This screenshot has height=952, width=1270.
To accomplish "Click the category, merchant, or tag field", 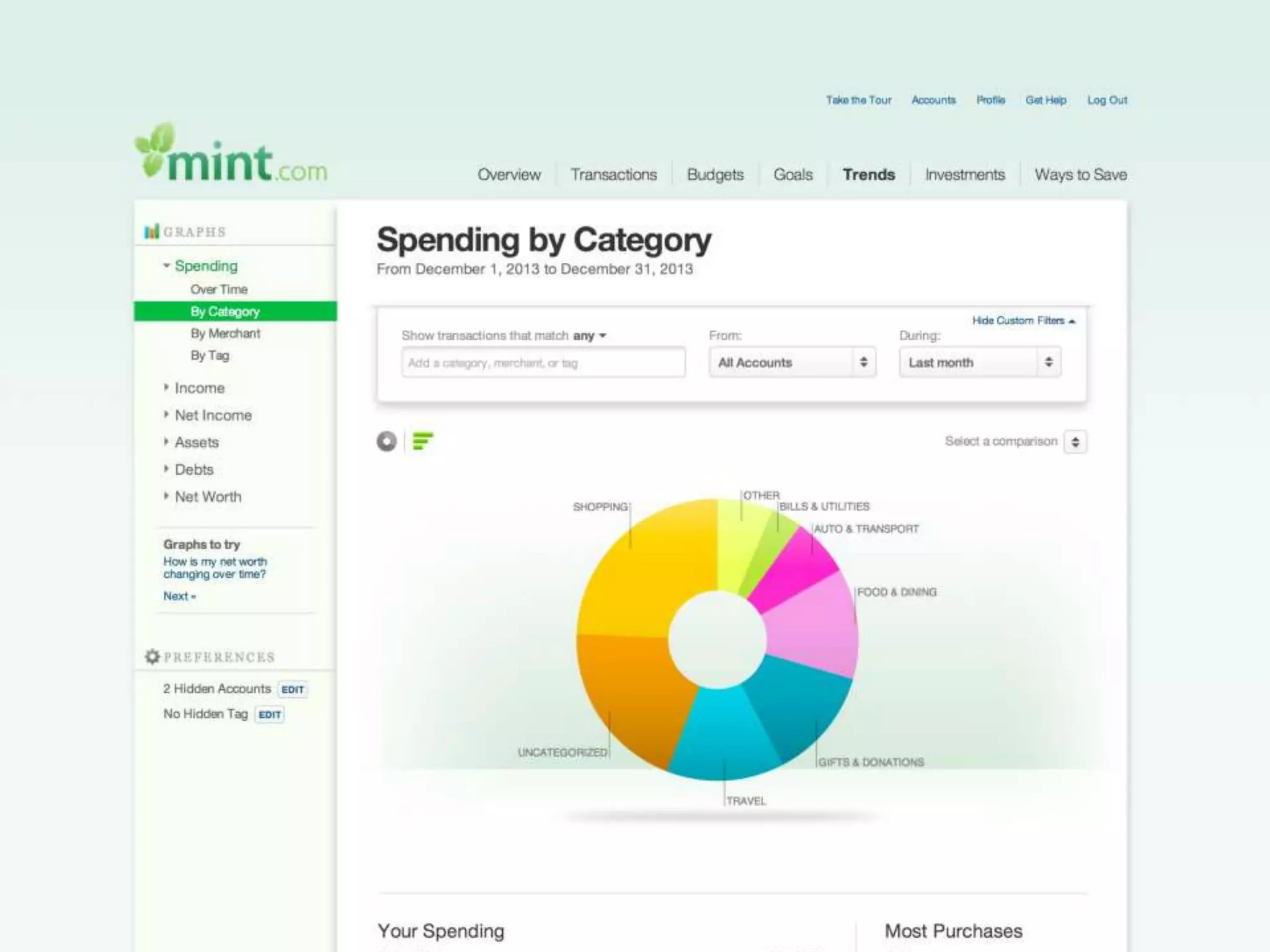I will point(543,363).
